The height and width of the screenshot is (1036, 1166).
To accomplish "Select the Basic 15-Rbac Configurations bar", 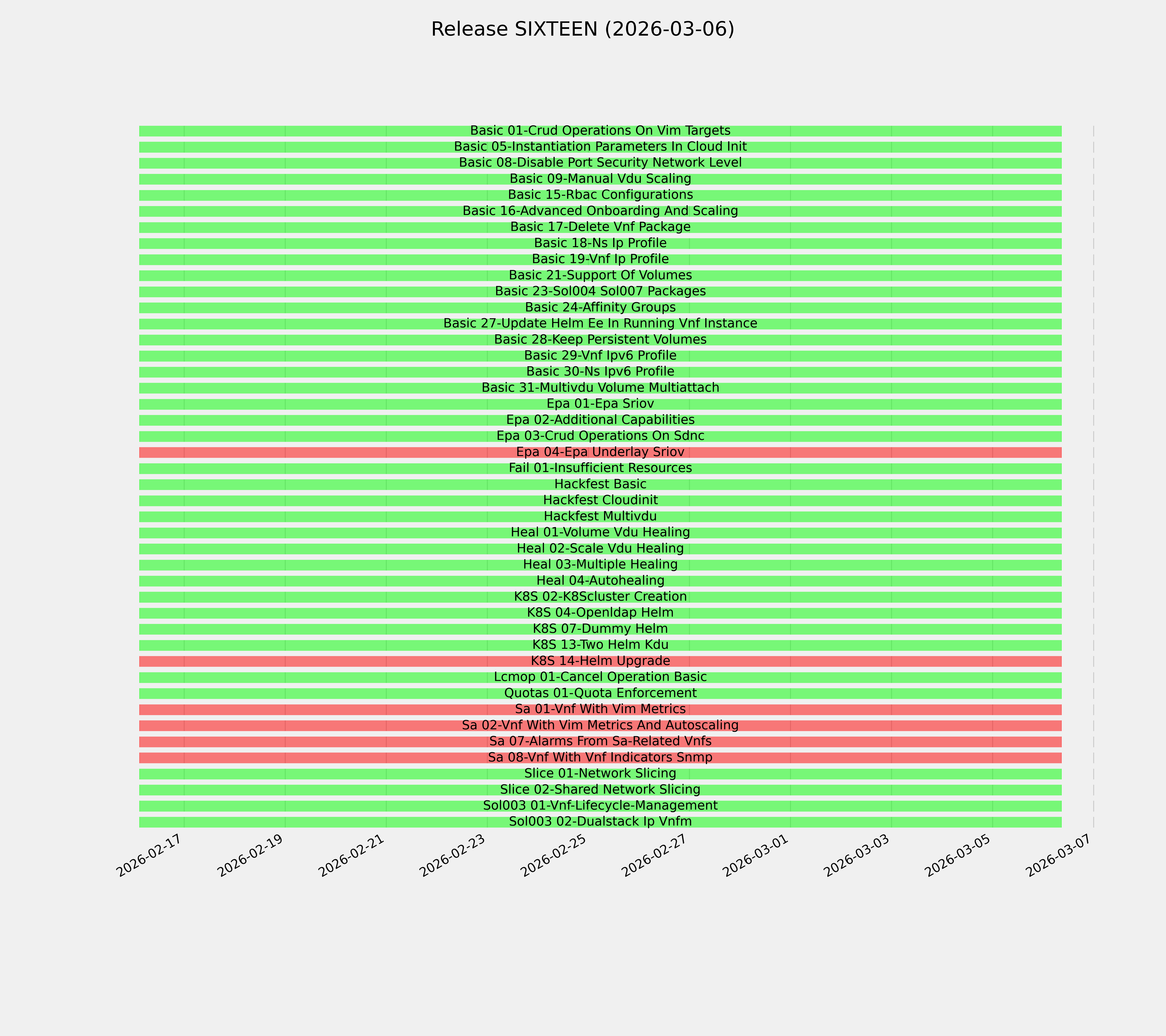I will coord(600,195).
